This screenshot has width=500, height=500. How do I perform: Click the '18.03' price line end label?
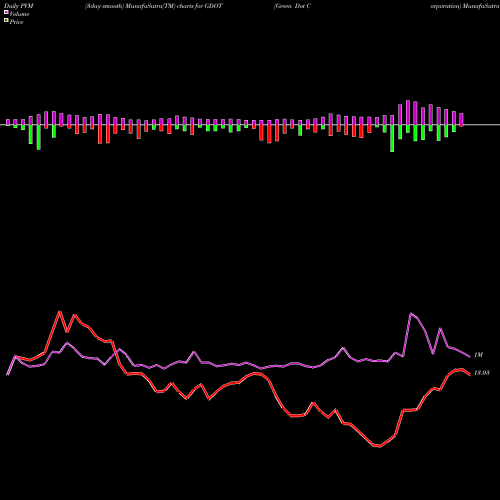[482, 373]
